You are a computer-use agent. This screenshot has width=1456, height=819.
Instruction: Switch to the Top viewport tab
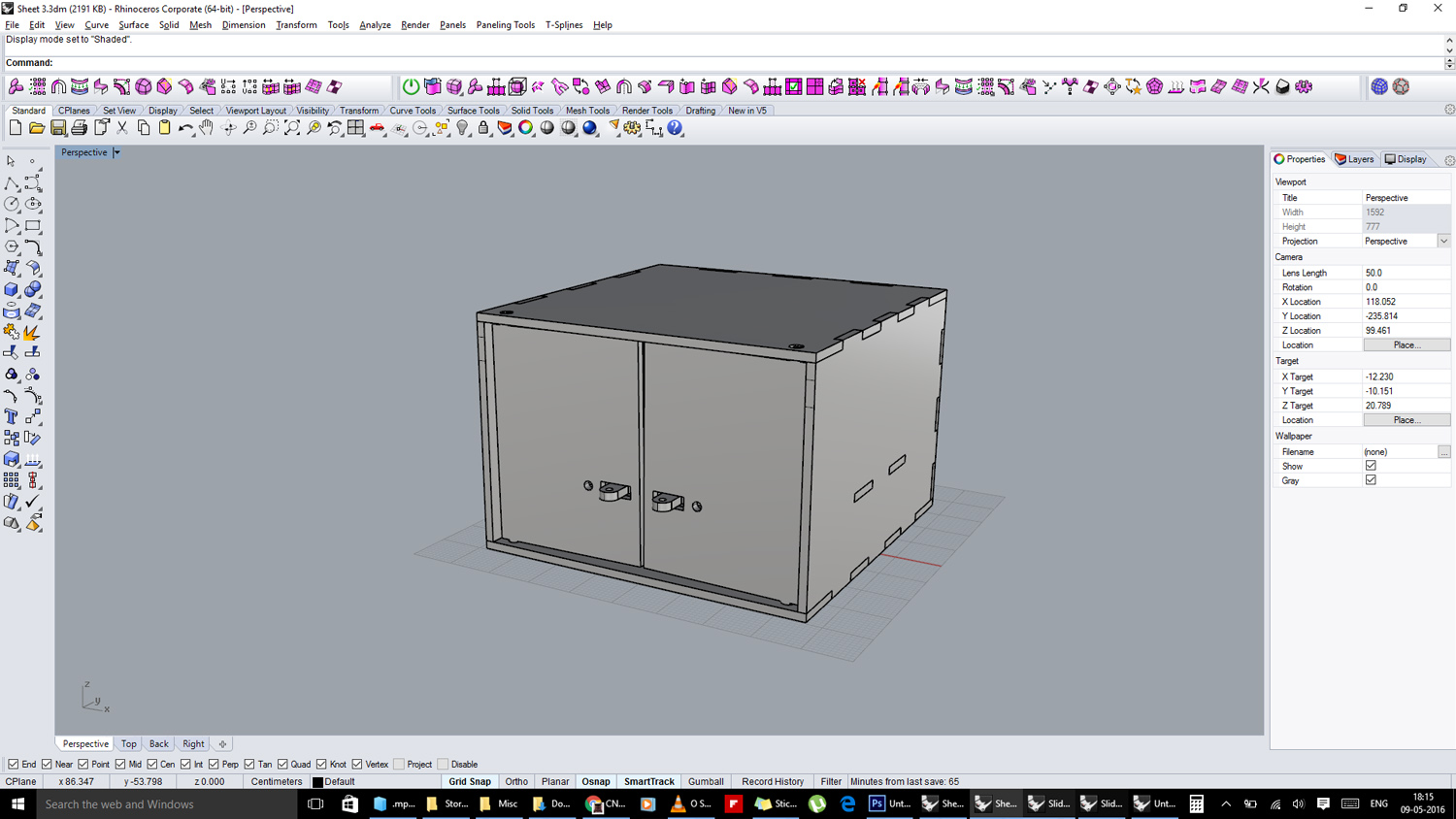pyautogui.click(x=128, y=744)
